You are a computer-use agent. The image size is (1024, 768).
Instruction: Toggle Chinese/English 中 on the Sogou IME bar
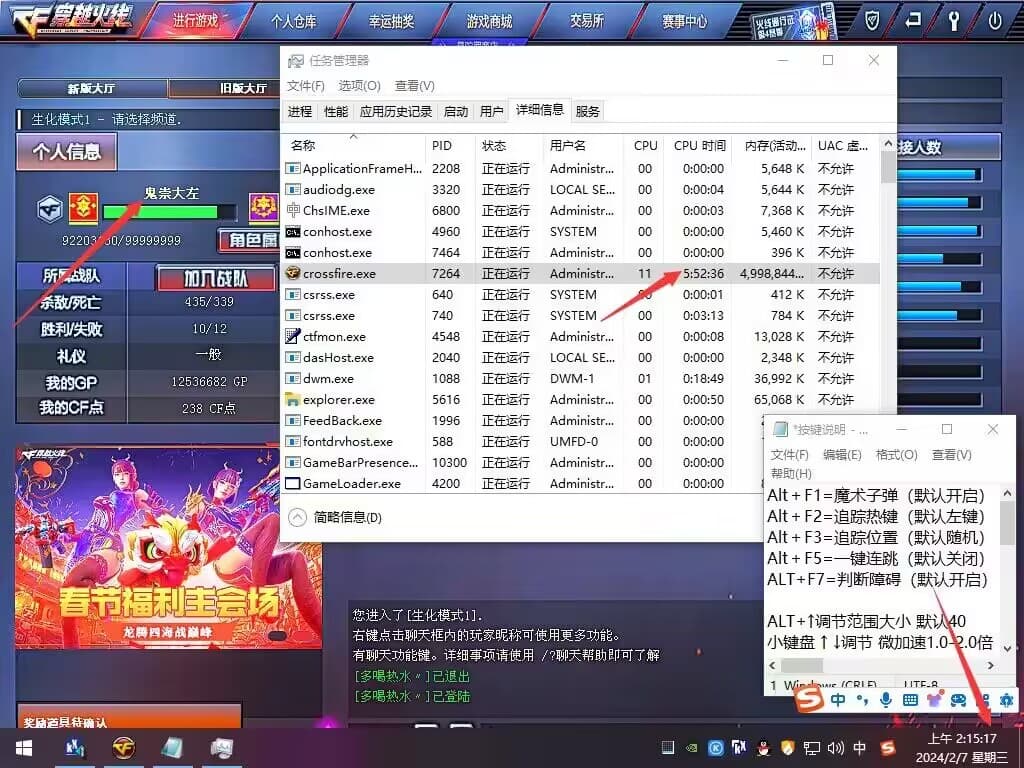839,700
